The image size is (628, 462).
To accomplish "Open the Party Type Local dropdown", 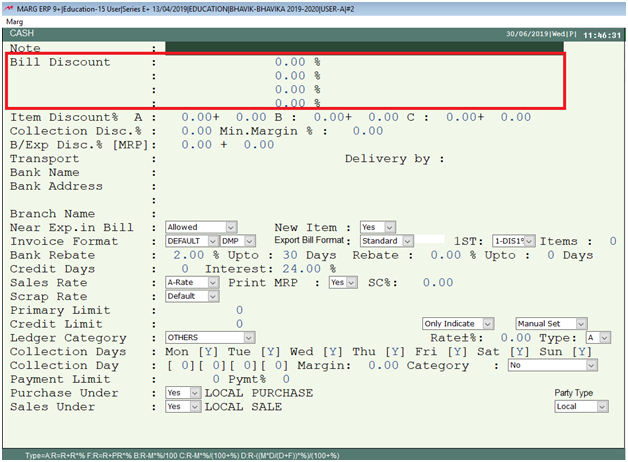I will [581, 407].
